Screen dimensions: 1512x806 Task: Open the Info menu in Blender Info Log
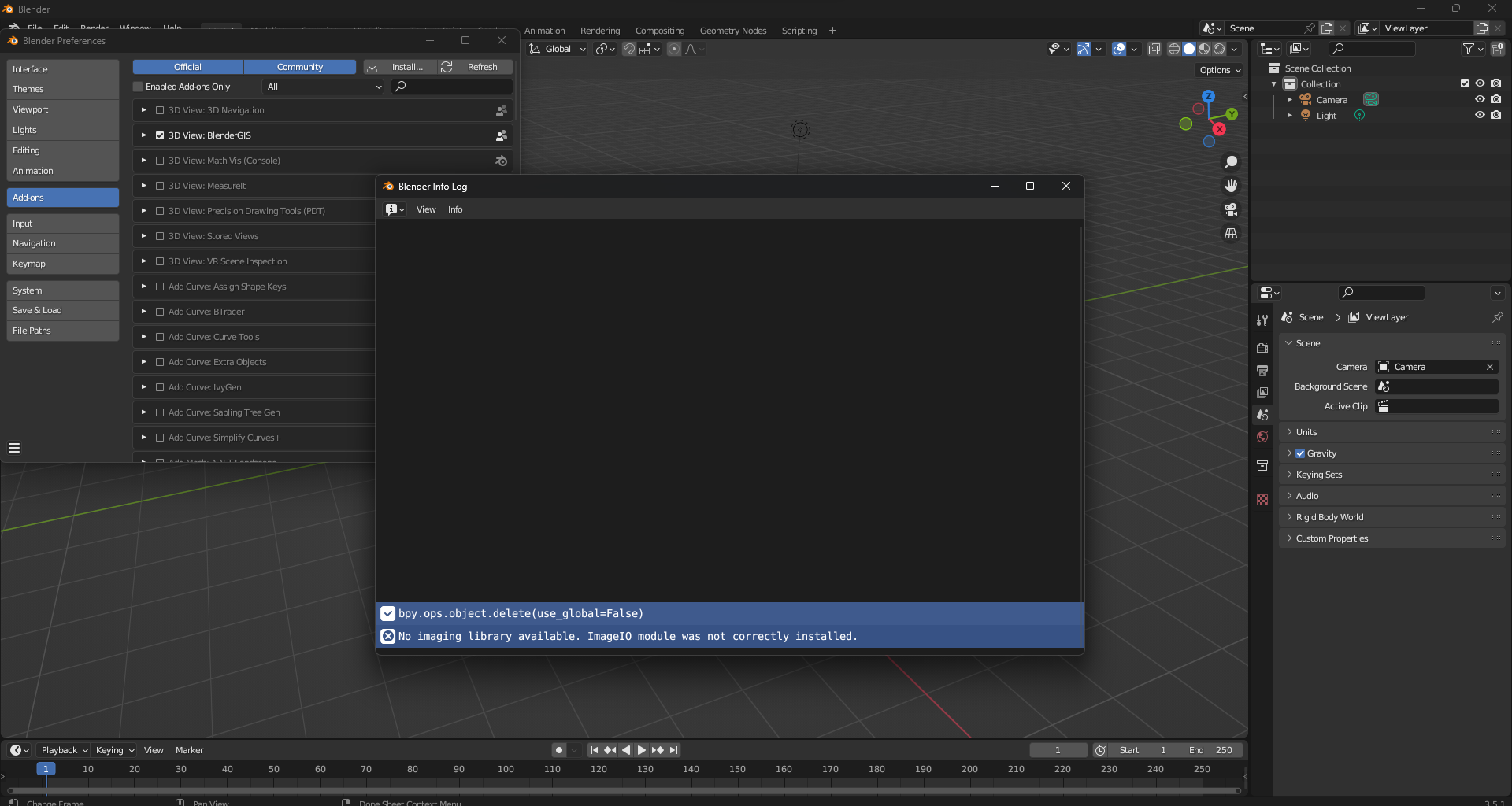[x=454, y=209]
